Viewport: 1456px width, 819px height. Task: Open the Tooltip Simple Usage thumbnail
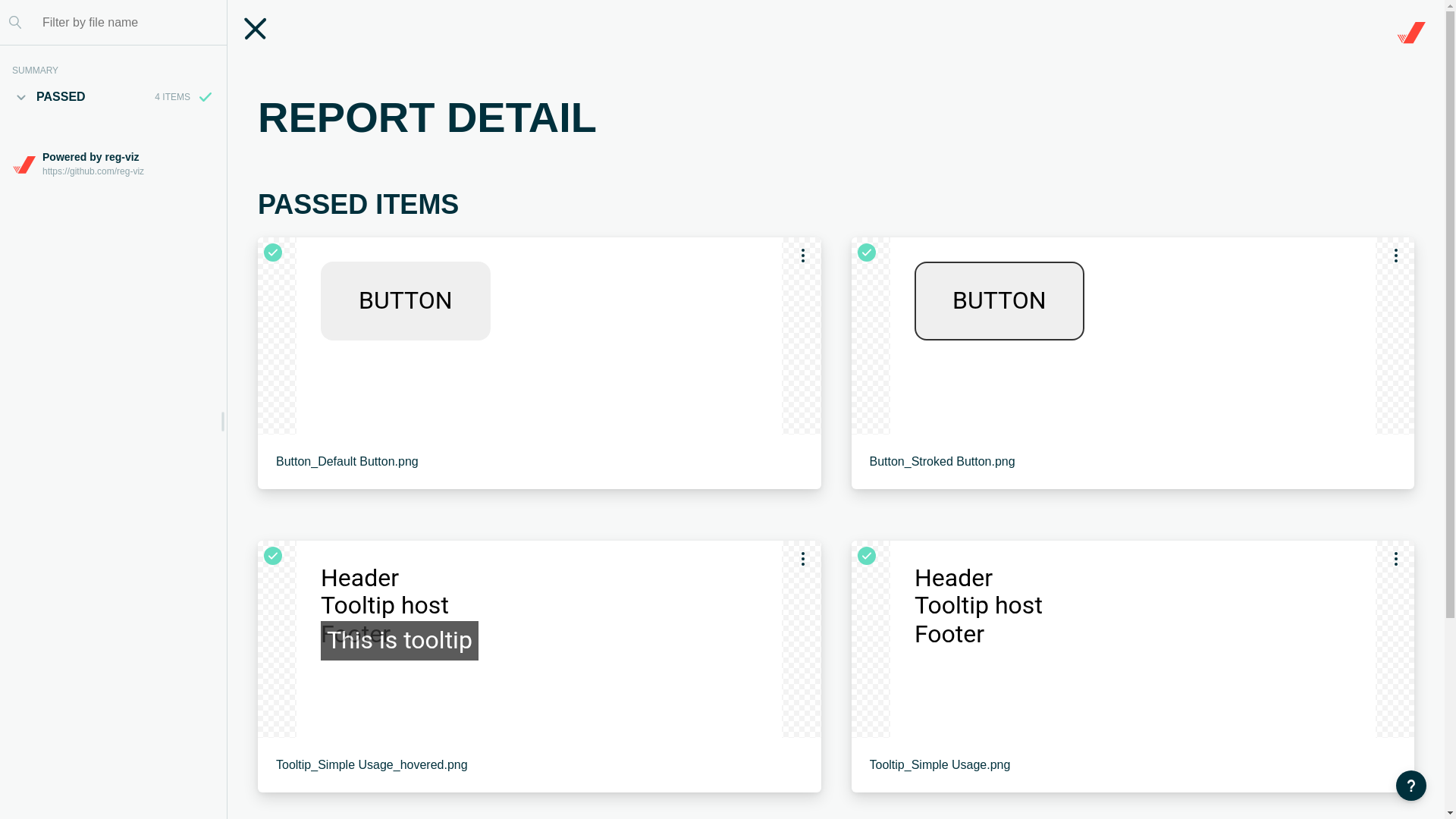(x=1133, y=639)
